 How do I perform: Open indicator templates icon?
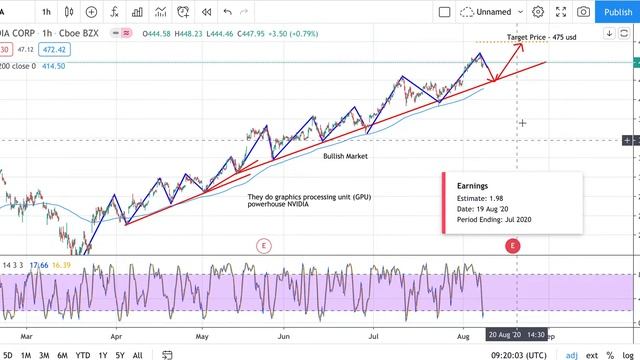(160, 12)
